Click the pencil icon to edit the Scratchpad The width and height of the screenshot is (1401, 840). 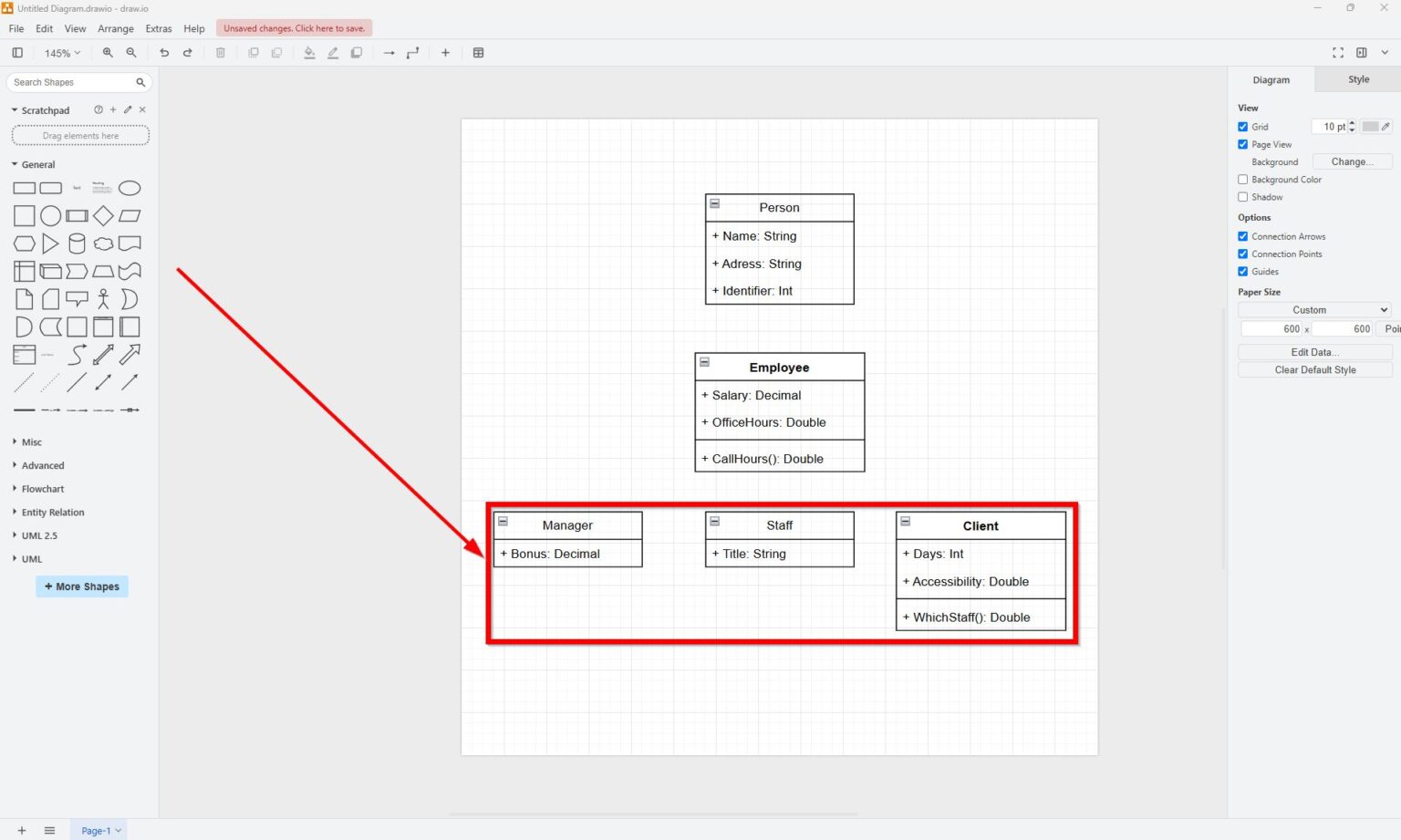pos(127,109)
